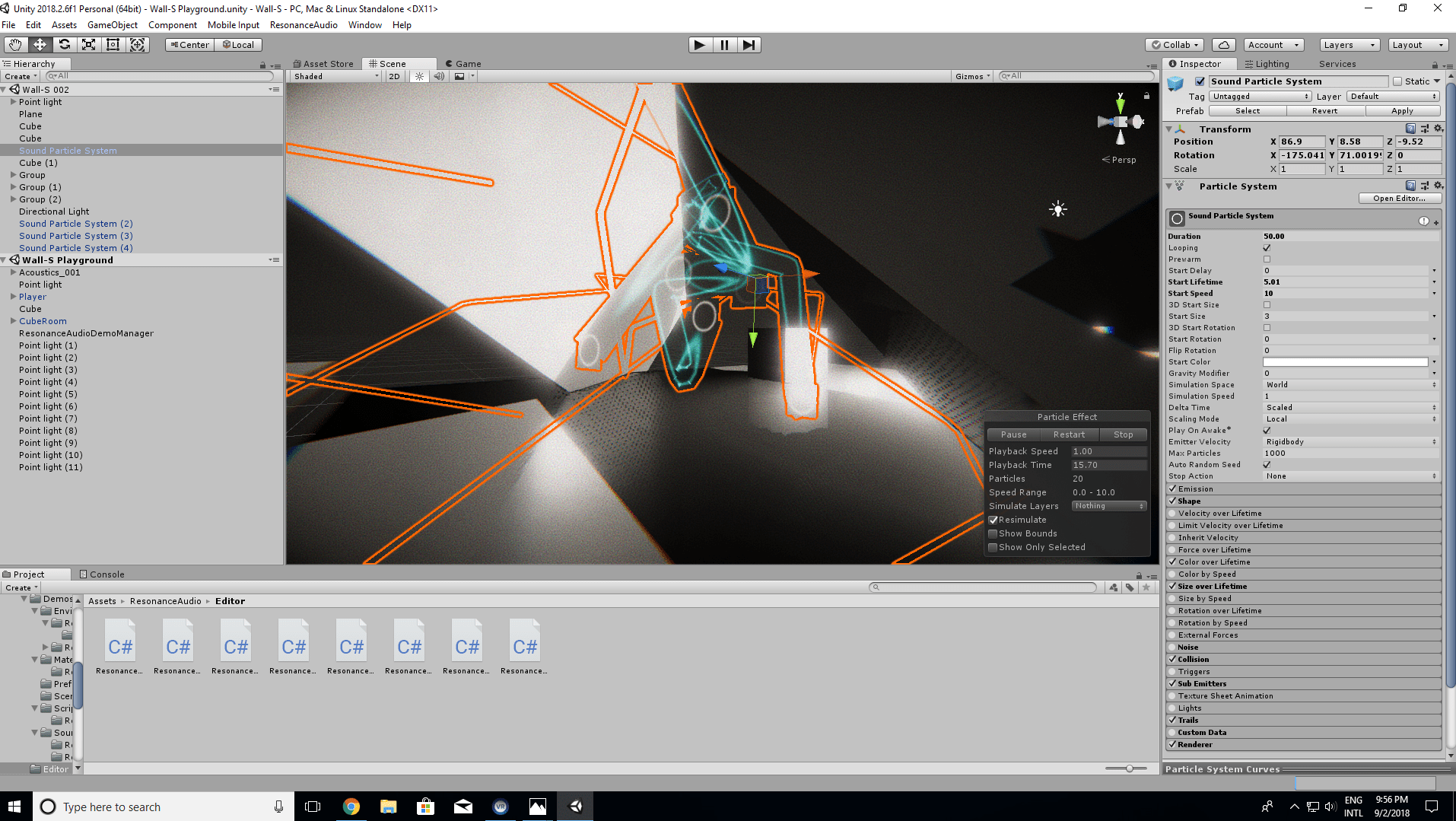Toggle the Looping checkbox

[1267, 248]
